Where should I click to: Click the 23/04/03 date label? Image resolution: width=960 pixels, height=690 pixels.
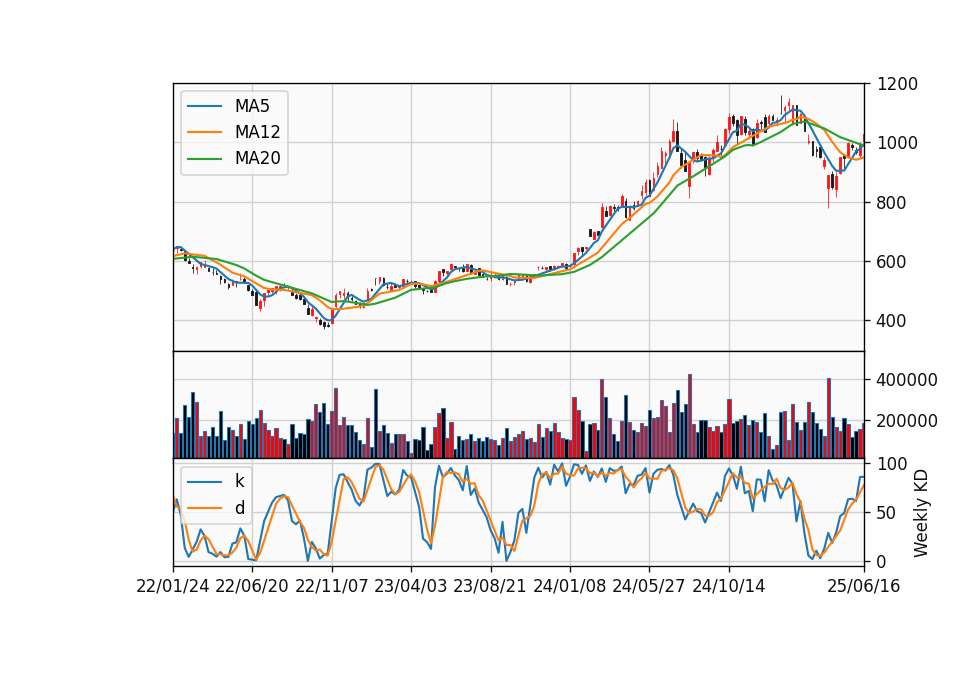click(411, 586)
